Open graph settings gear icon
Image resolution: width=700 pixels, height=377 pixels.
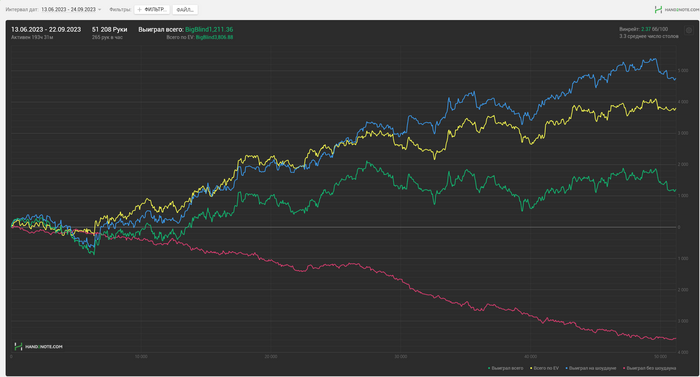coord(689,30)
